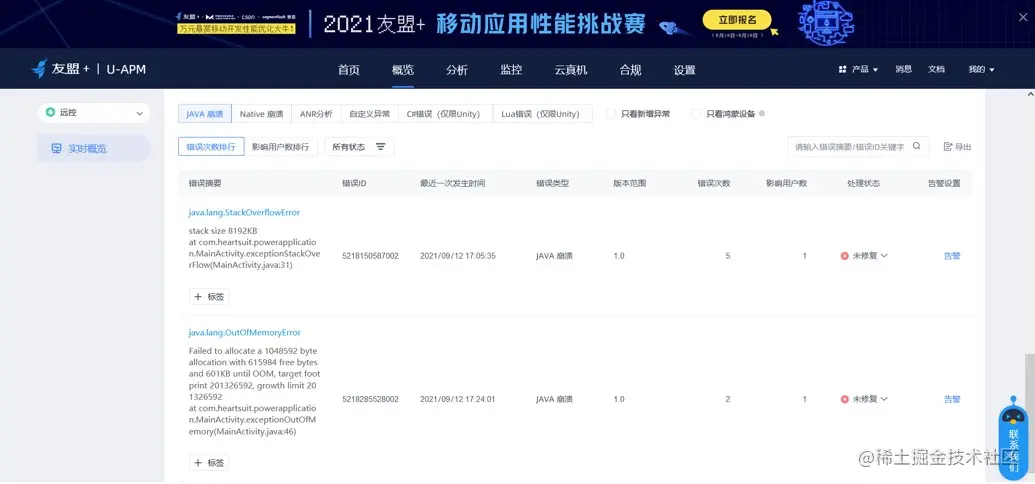Viewport: 1035px width, 484px height.
Task: Change 未修复 status for StackOverflowError row
Action: coord(864,256)
